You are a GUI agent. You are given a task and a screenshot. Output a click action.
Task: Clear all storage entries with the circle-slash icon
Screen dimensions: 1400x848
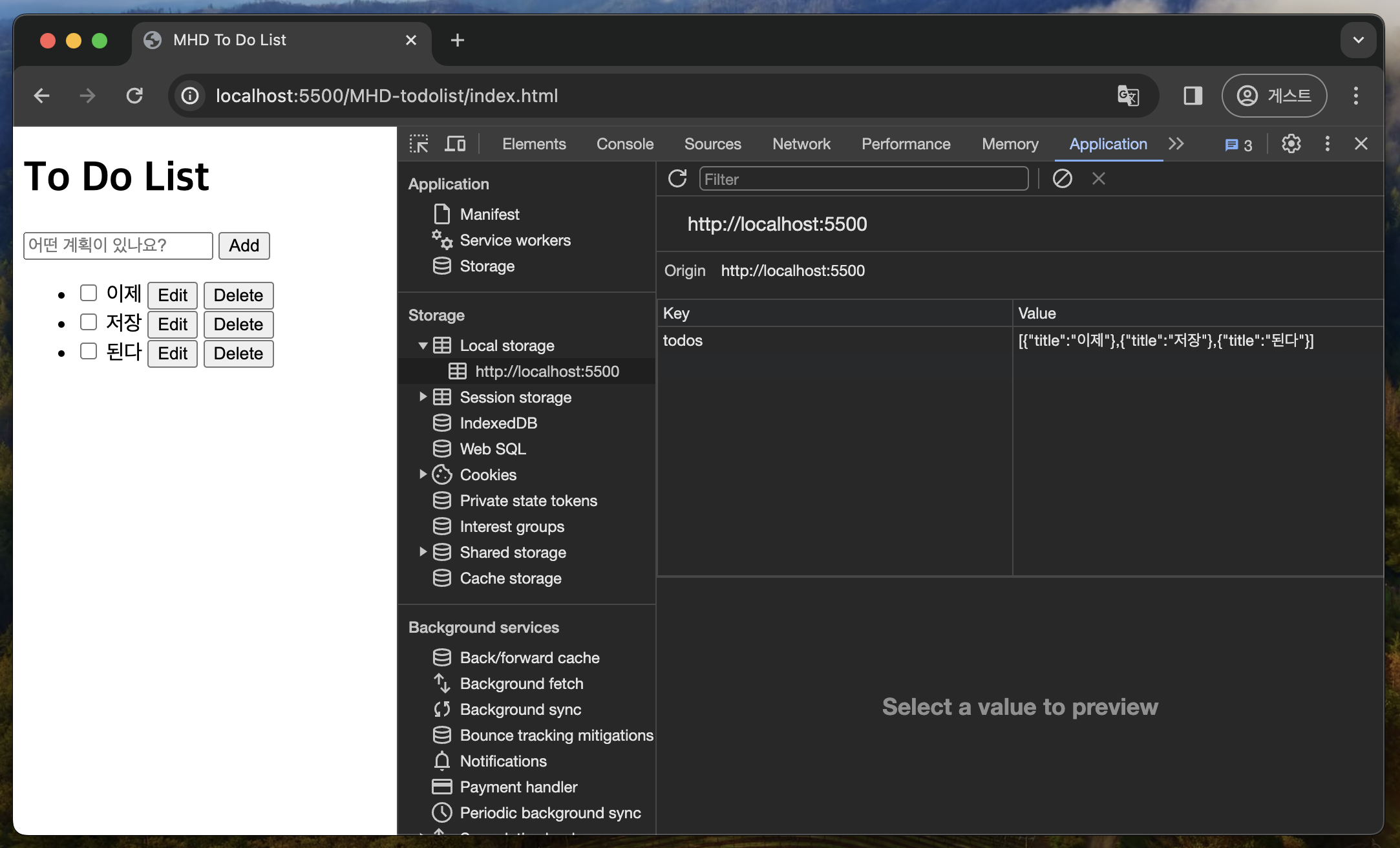(1062, 179)
